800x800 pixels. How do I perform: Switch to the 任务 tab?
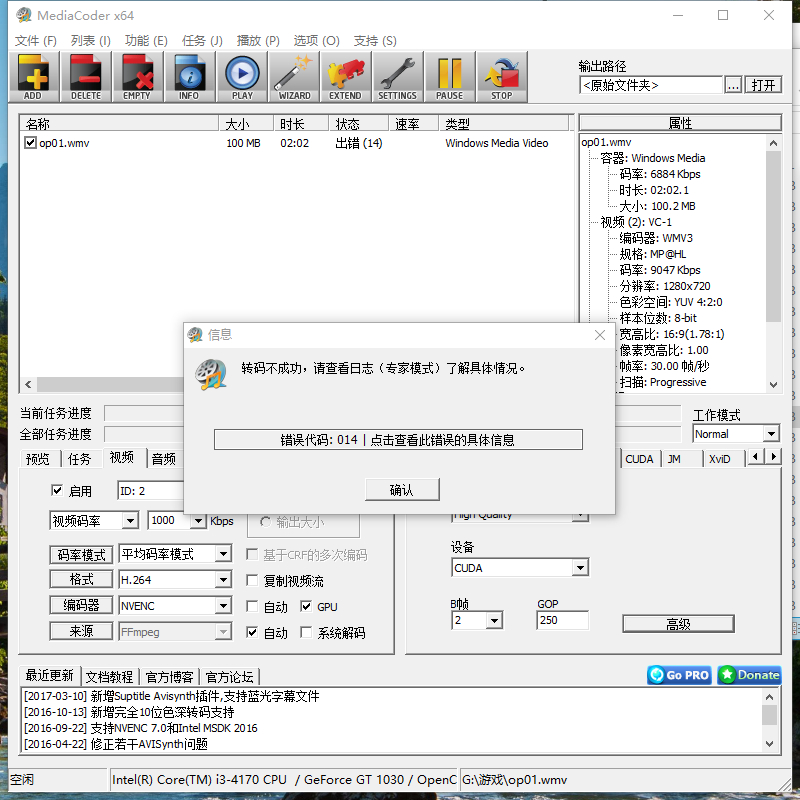79,459
